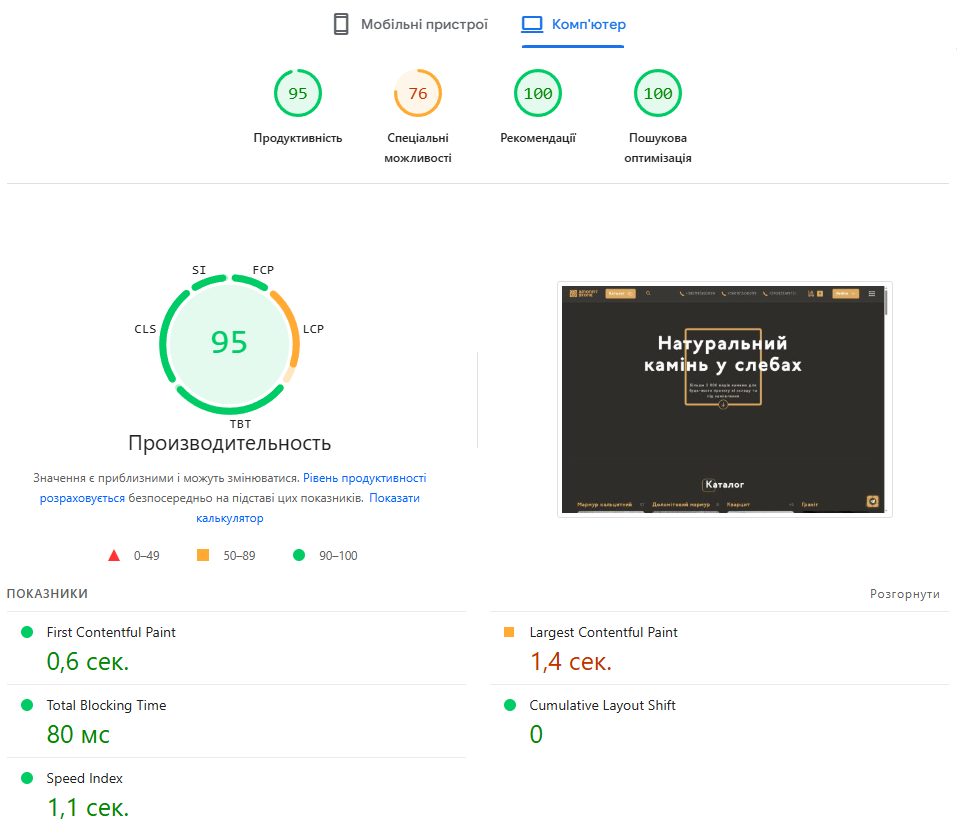This screenshot has width=957, height=825.
Task: Click the Total Blocking Time metric title
Action: tap(106, 705)
